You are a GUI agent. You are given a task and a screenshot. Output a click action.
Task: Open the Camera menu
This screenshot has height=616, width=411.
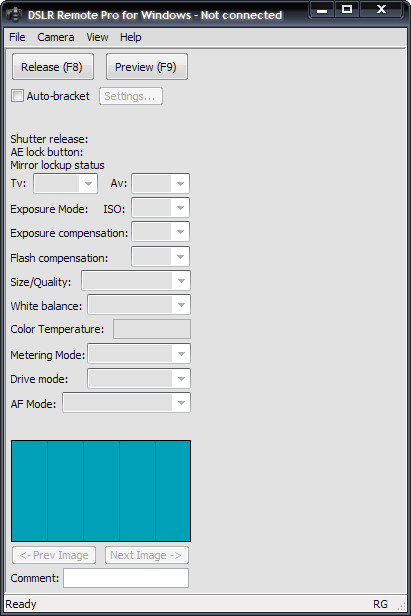55,37
